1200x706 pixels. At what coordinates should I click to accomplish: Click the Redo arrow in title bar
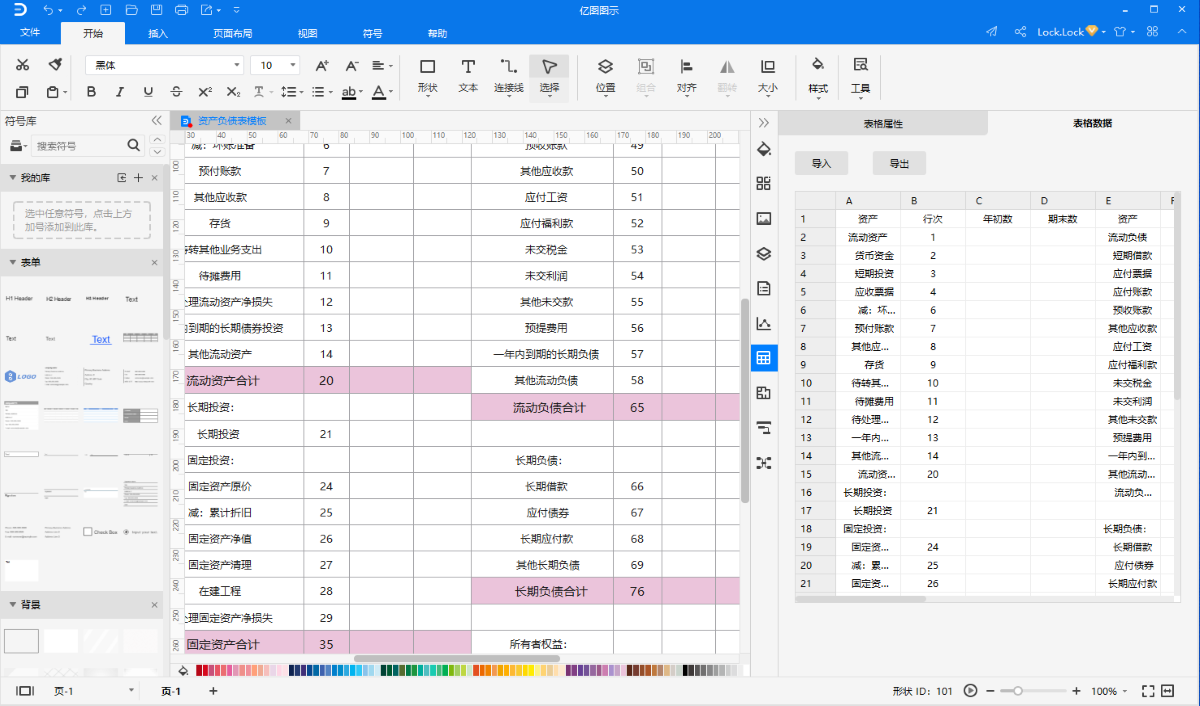point(81,10)
